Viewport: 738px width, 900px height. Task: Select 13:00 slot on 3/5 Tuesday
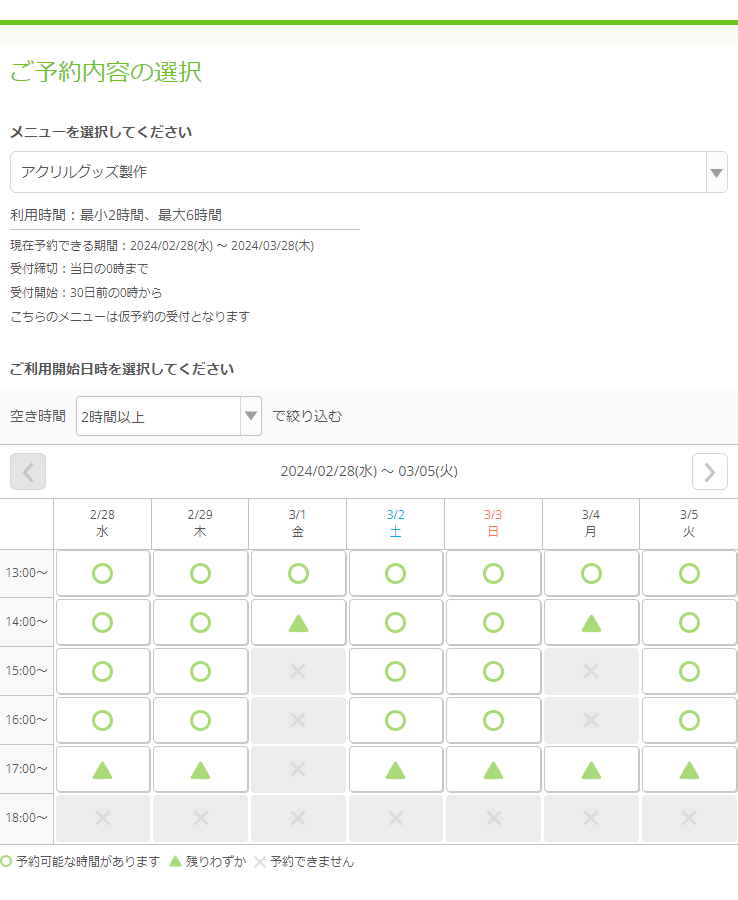[689, 573]
